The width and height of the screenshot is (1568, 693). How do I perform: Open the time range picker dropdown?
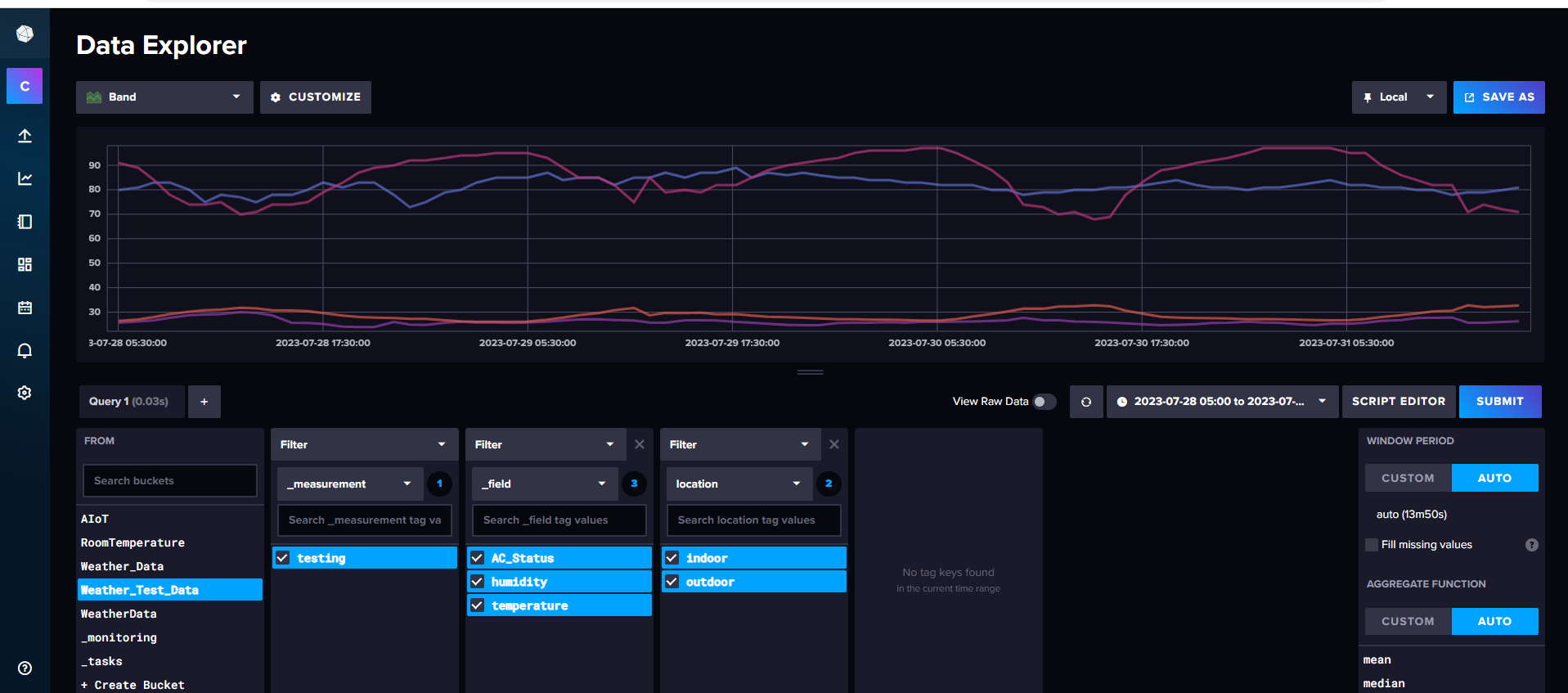(1221, 402)
